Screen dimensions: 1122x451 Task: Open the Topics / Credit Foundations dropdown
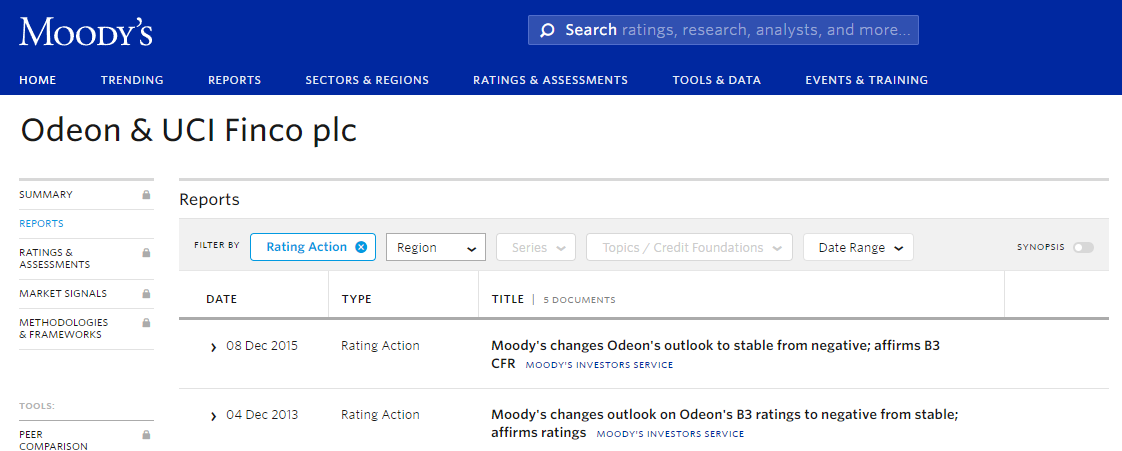(x=689, y=247)
